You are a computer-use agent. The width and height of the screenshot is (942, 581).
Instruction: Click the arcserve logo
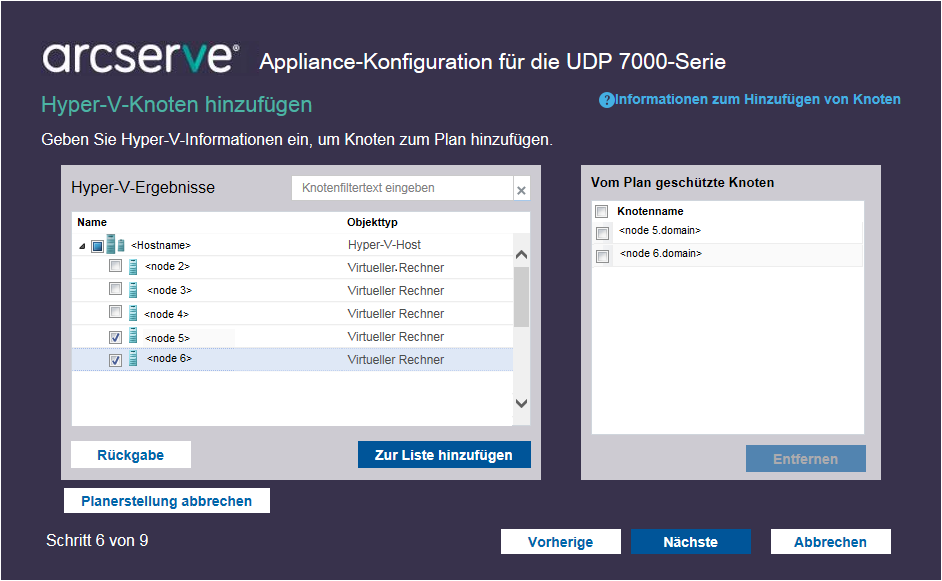tap(141, 58)
